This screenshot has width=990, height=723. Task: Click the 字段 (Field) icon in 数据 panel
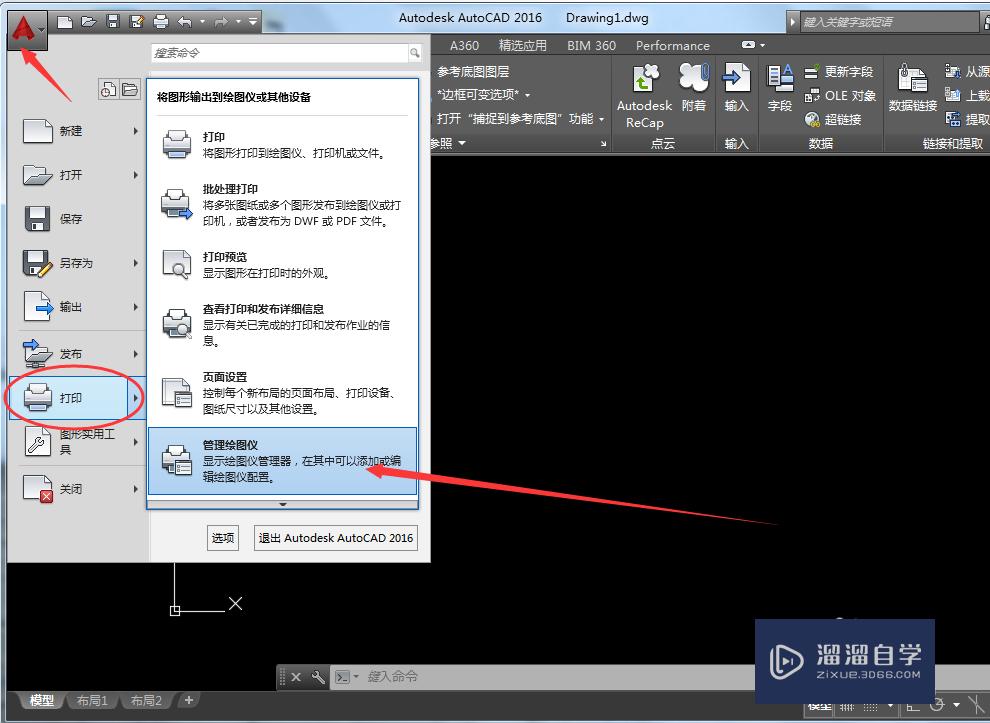778,78
